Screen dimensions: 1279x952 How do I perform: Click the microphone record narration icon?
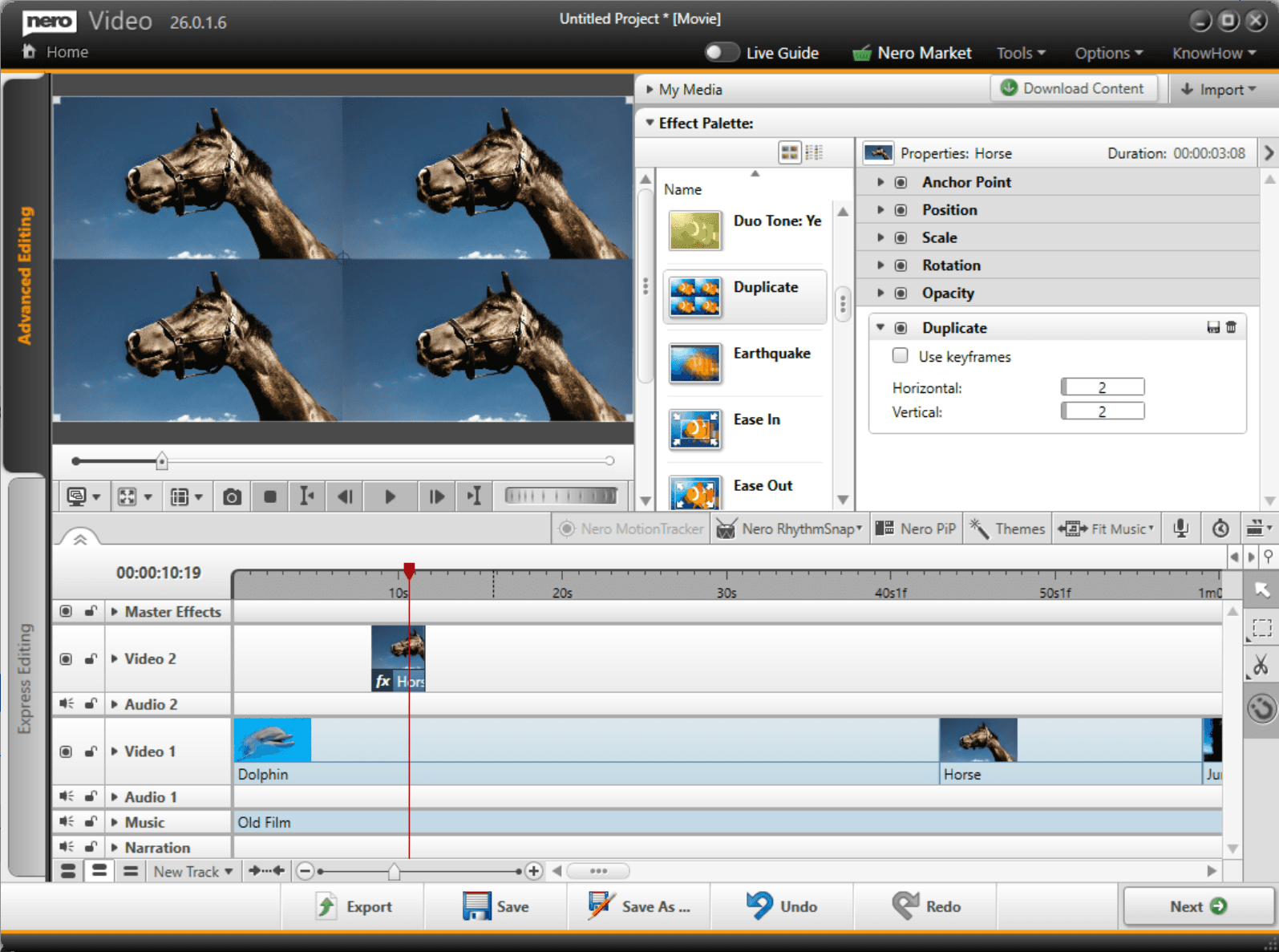(x=1181, y=529)
